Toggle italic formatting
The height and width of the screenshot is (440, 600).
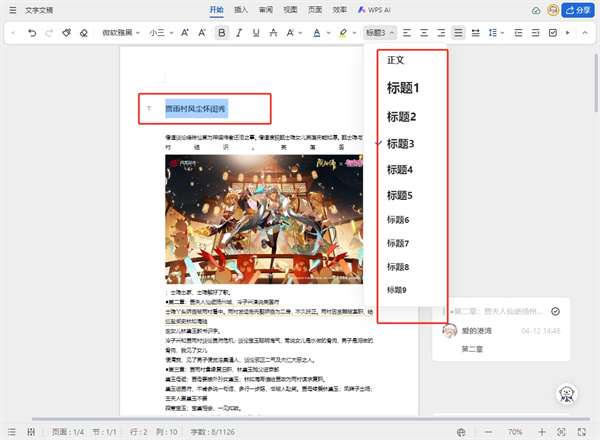239,33
